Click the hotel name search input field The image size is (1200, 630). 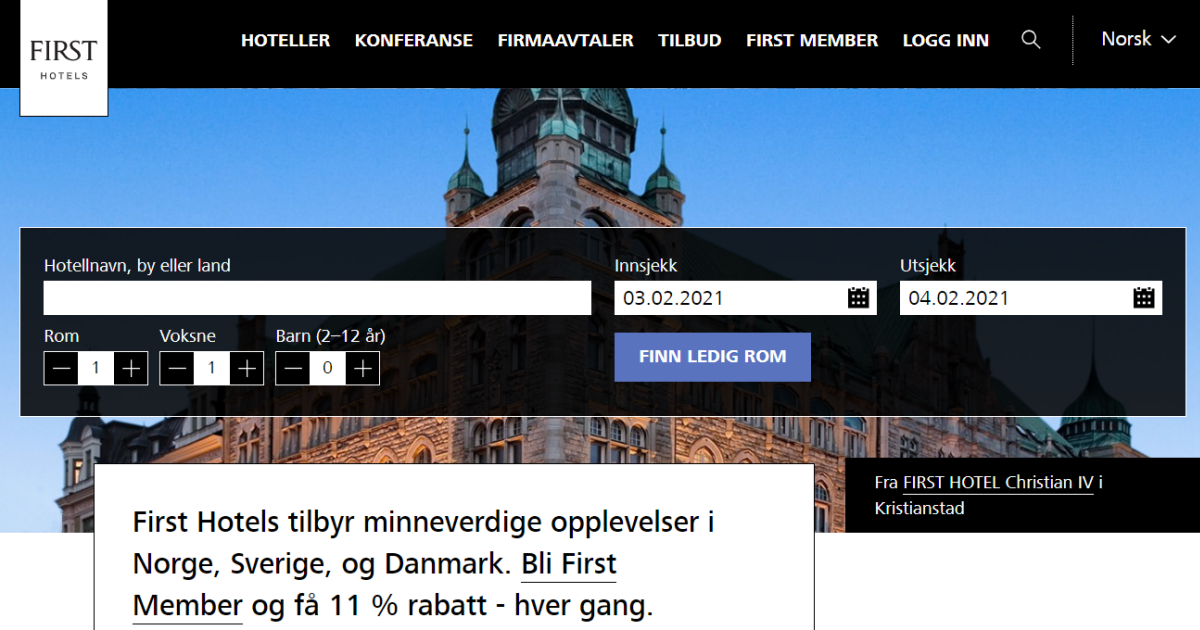317,297
